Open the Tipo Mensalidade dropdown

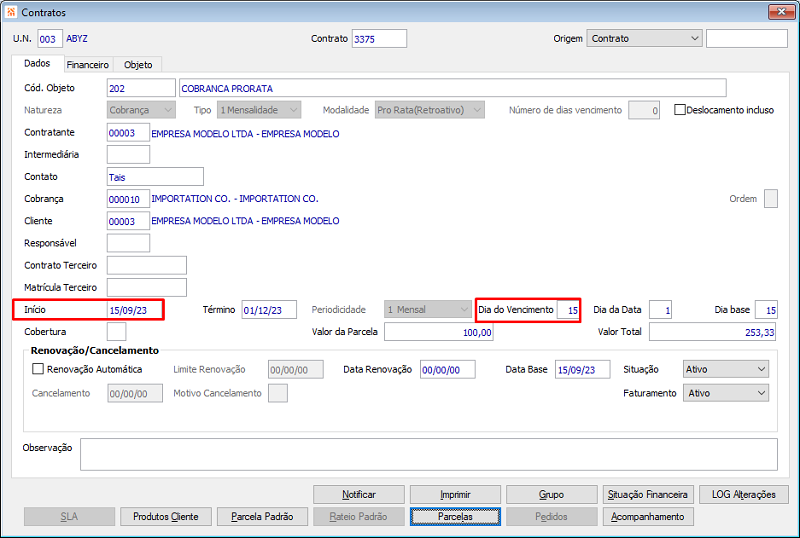[259, 110]
